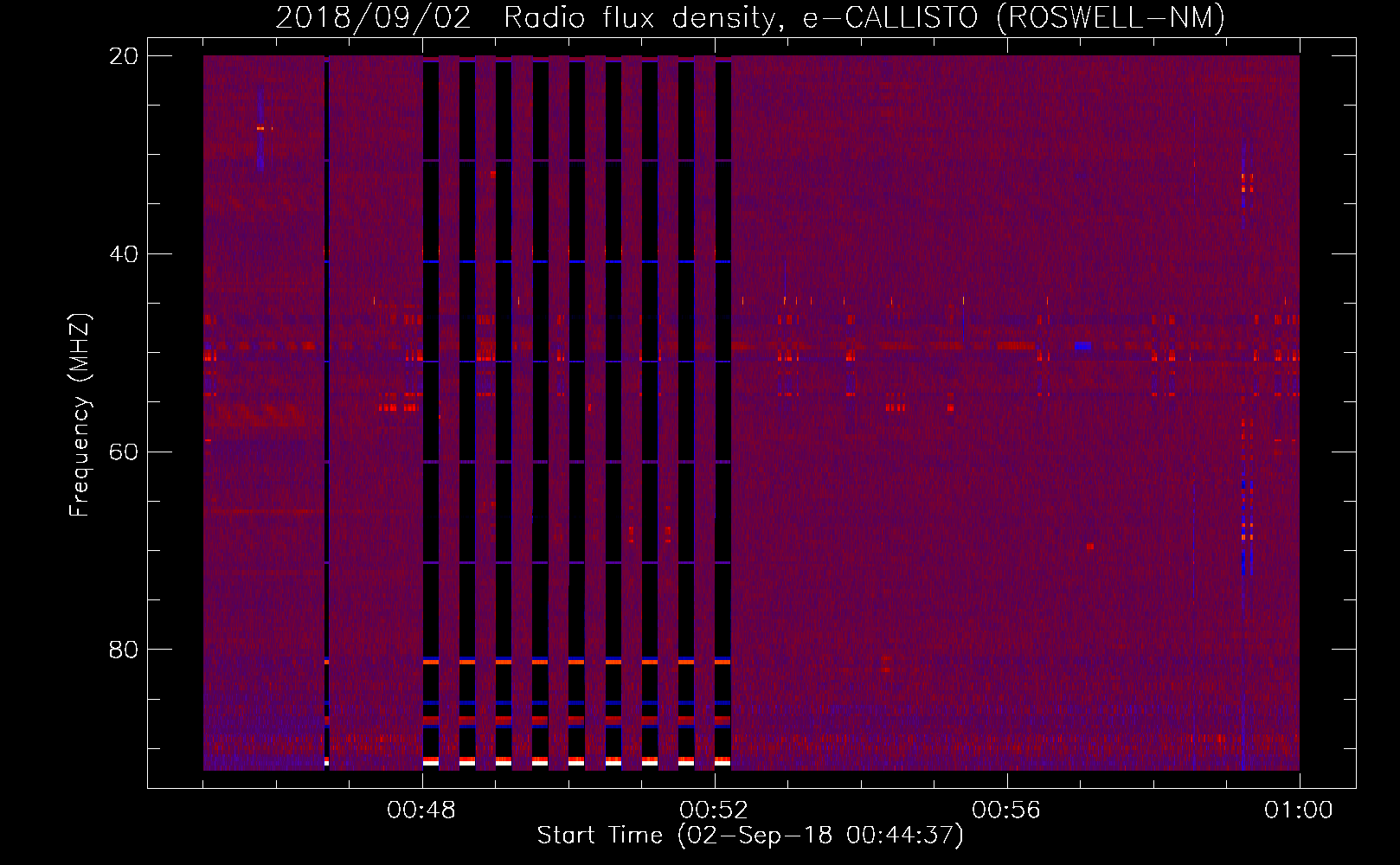Click the 60 MHz frequency tick label
Image resolution: width=1400 pixels, height=865 pixels.
tap(124, 452)
